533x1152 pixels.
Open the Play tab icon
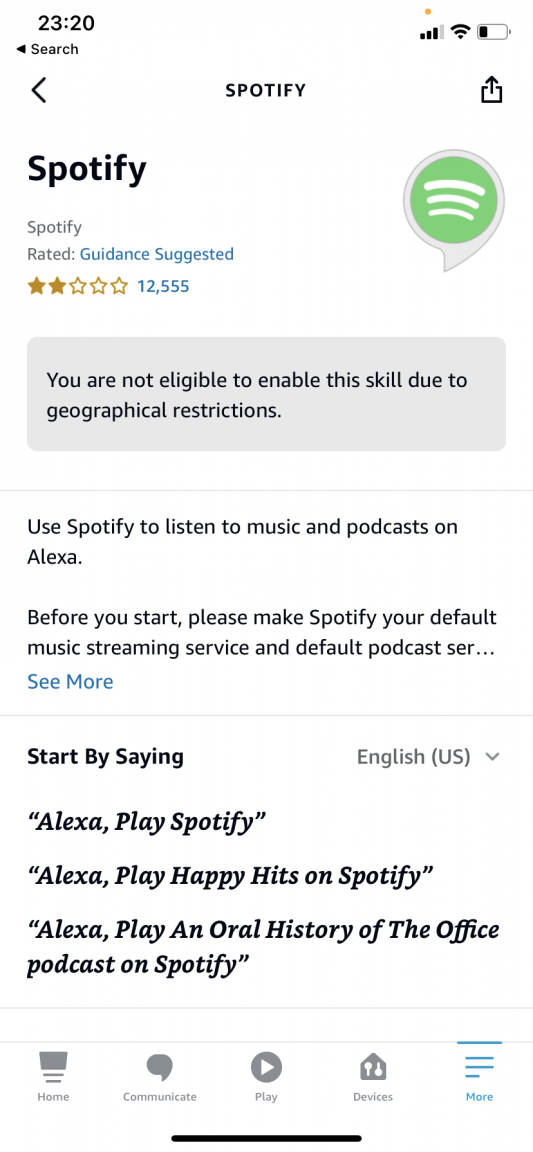266,1076
